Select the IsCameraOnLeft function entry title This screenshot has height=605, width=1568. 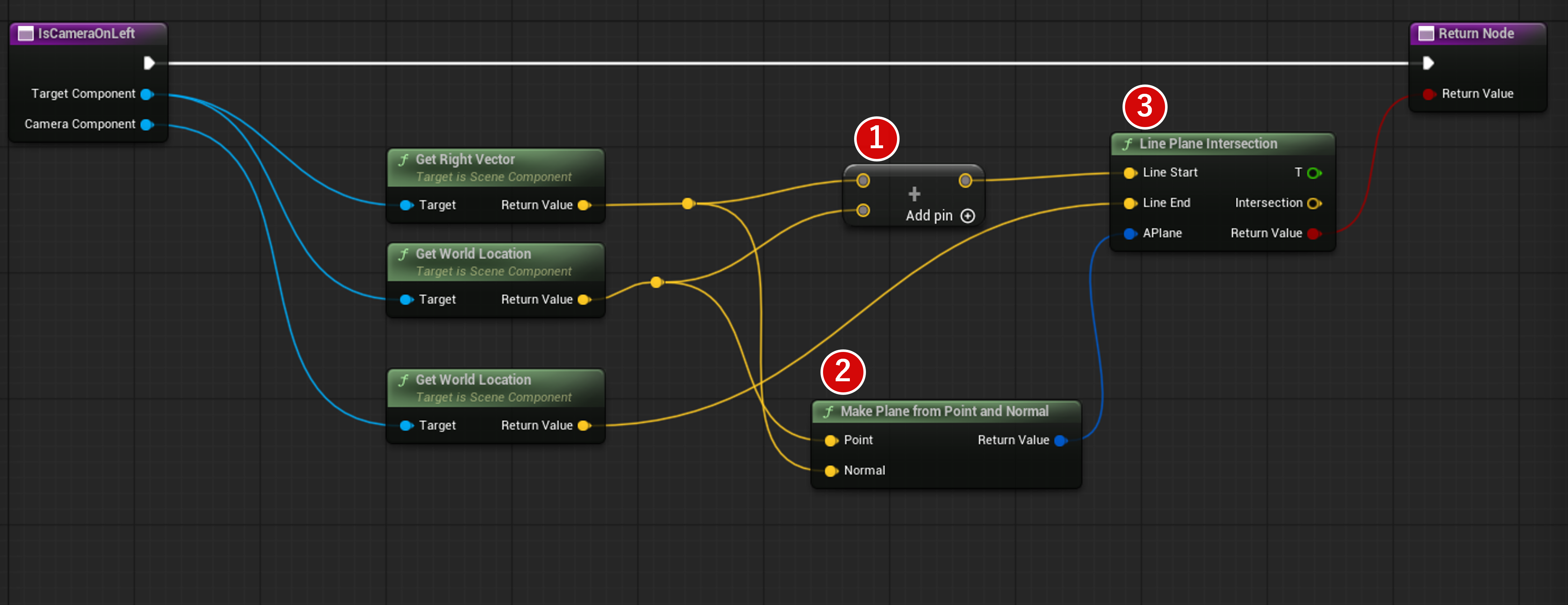tap(86, 34)
